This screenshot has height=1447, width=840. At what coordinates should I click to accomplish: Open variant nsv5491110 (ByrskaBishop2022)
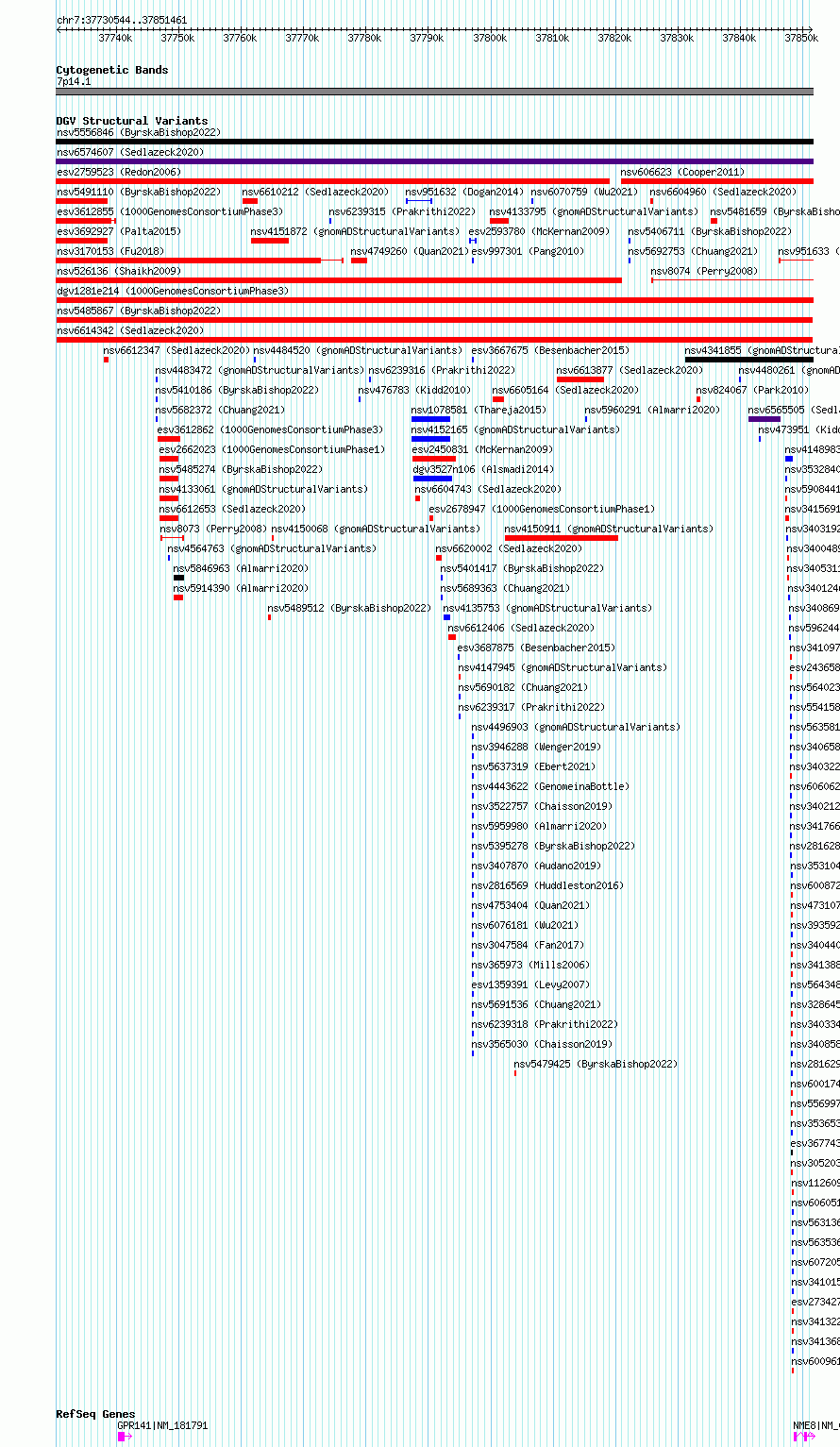(139, 192)
